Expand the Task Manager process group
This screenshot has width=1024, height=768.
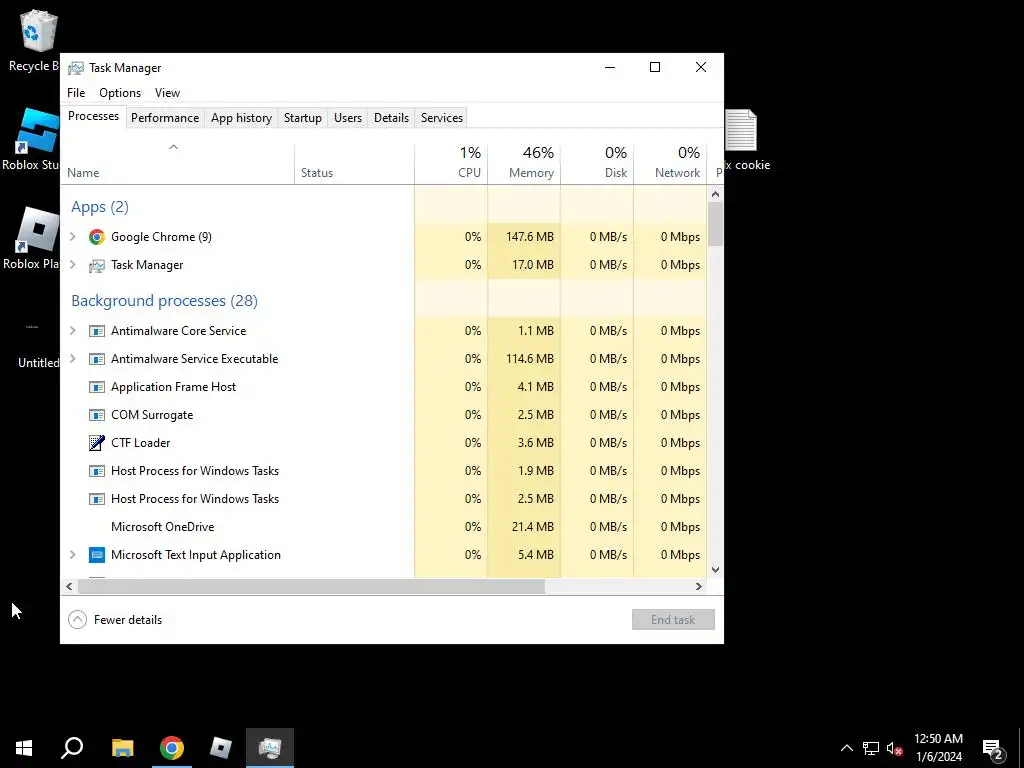click(73, 265)
